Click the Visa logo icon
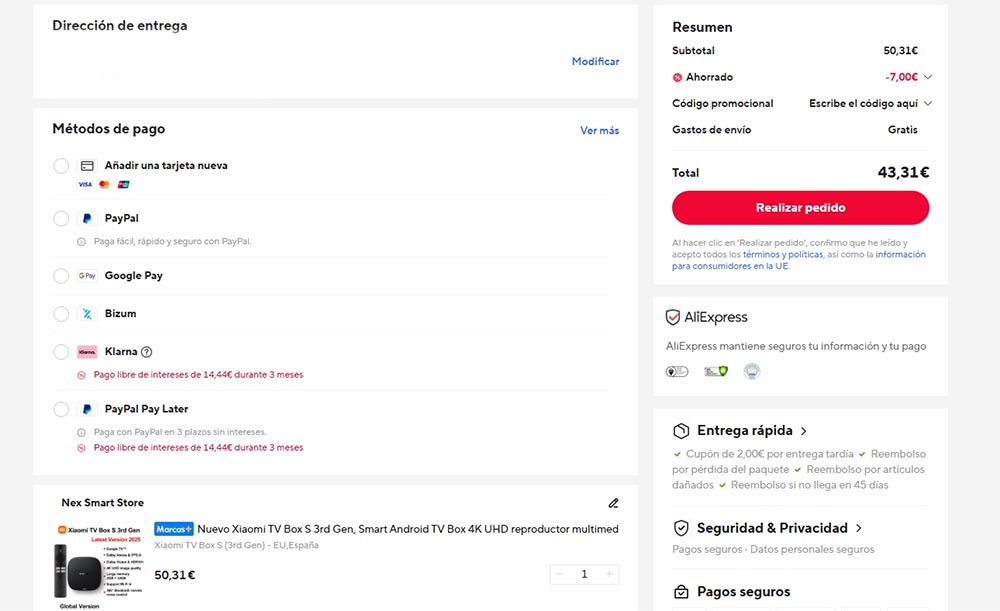Viewport: 1000px width, 611px height. tap(85, 184)
